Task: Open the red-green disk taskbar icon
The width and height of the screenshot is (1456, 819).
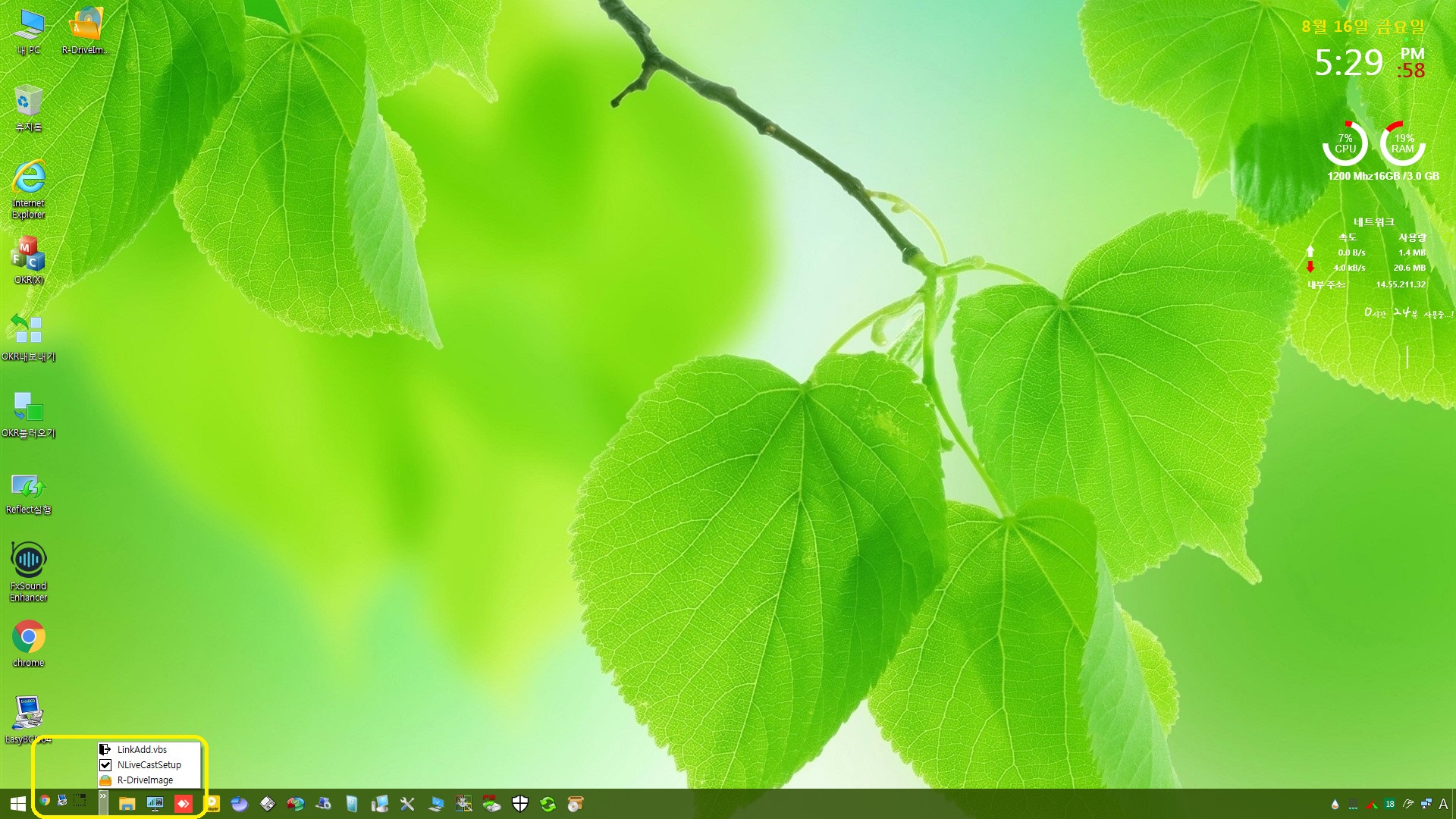Action: pyautogui.click(x=296, y=804)
